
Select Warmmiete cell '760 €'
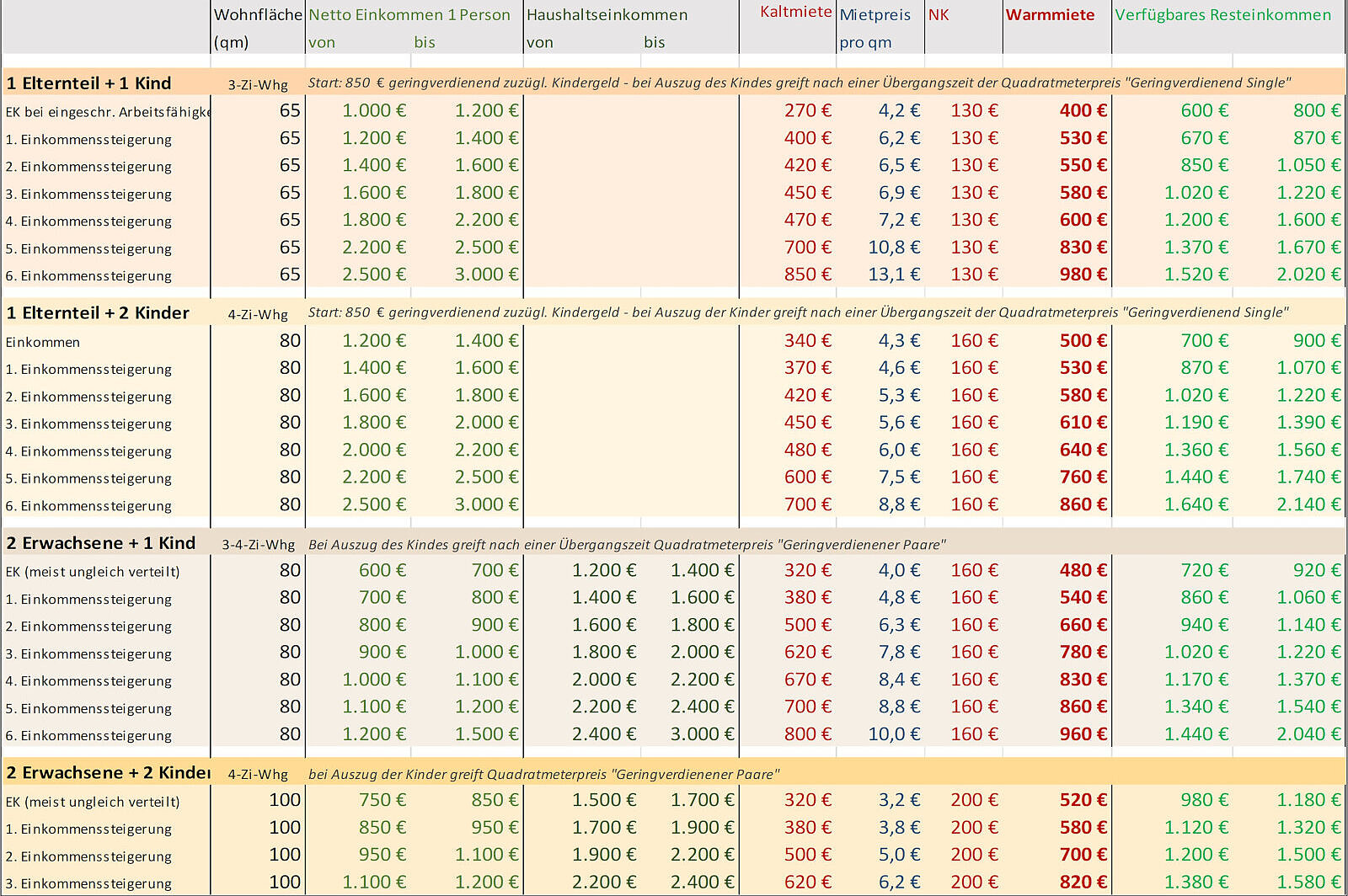pyautogui.click(x=1083, y=477)
